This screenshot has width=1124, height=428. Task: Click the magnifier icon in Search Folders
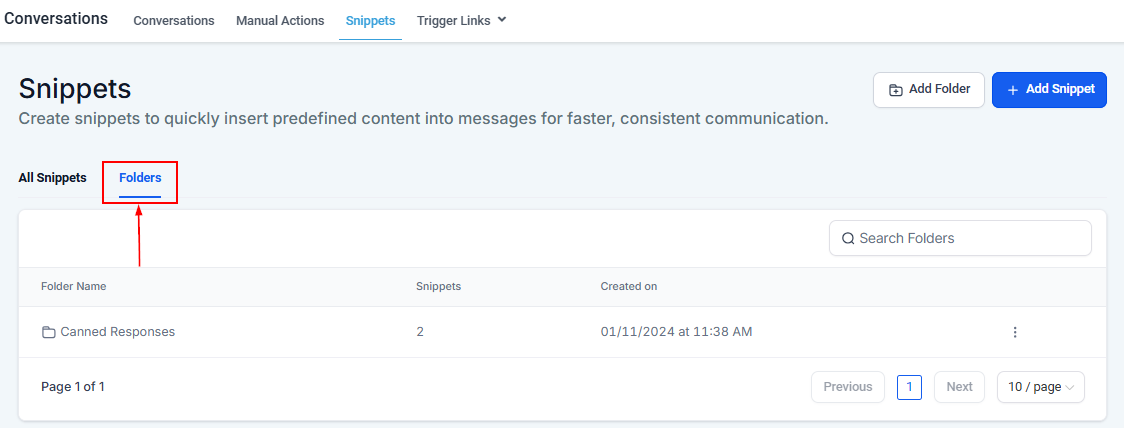tap(848, 238)
